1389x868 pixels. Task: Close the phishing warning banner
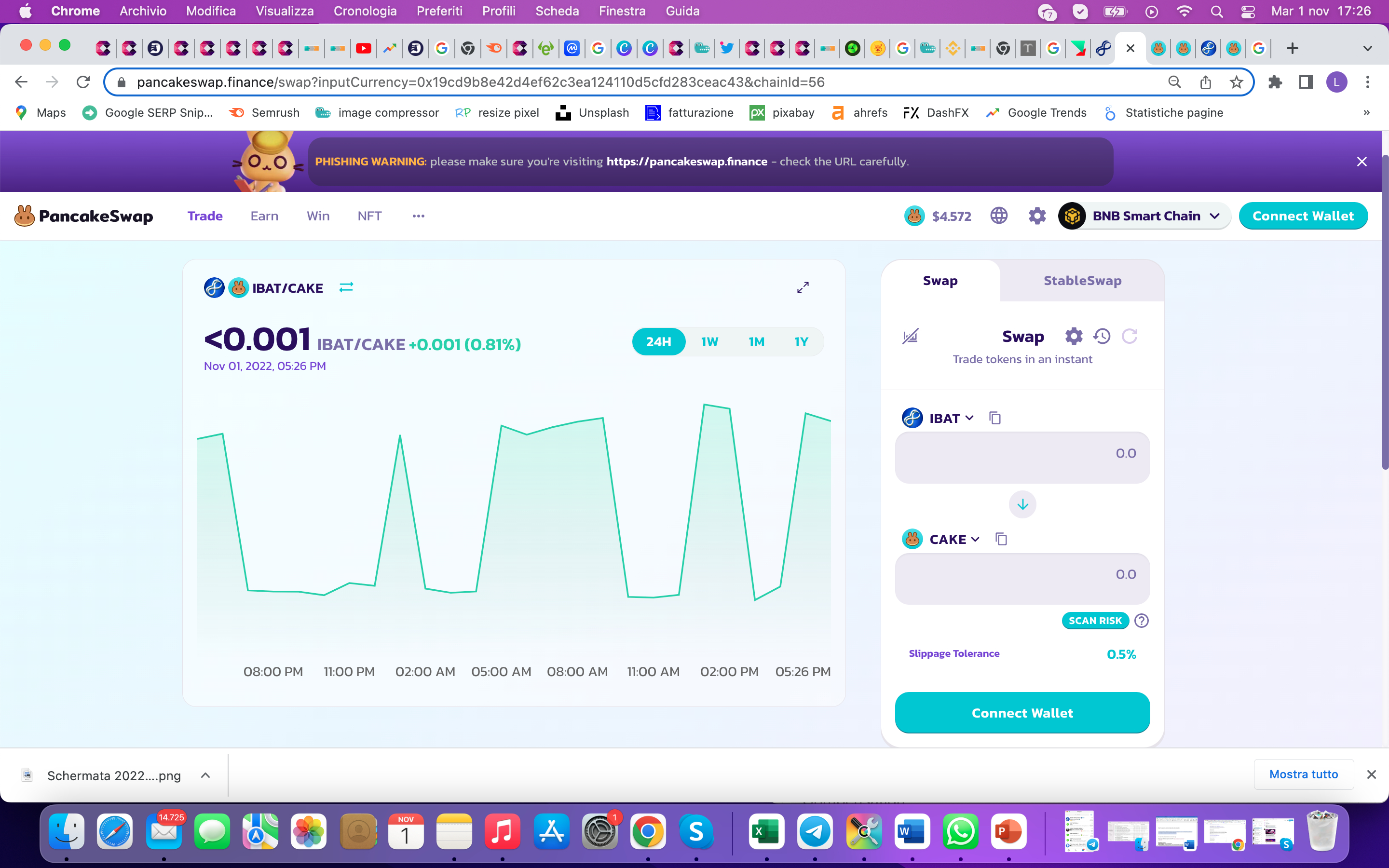1362,162
